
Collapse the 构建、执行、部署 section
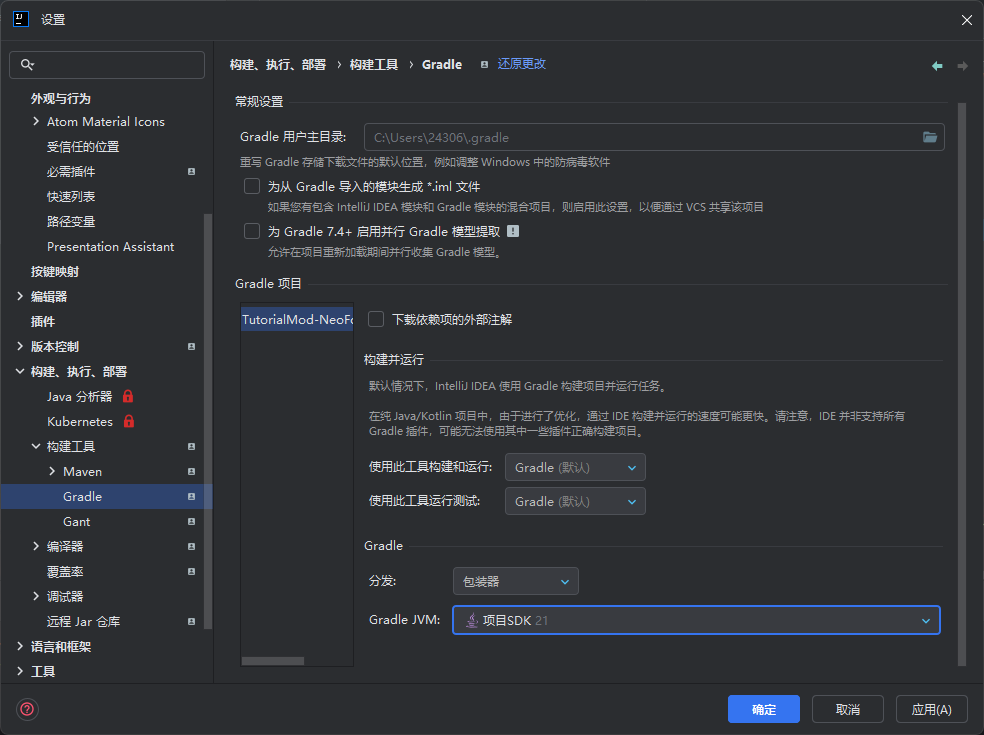(19, 372)
